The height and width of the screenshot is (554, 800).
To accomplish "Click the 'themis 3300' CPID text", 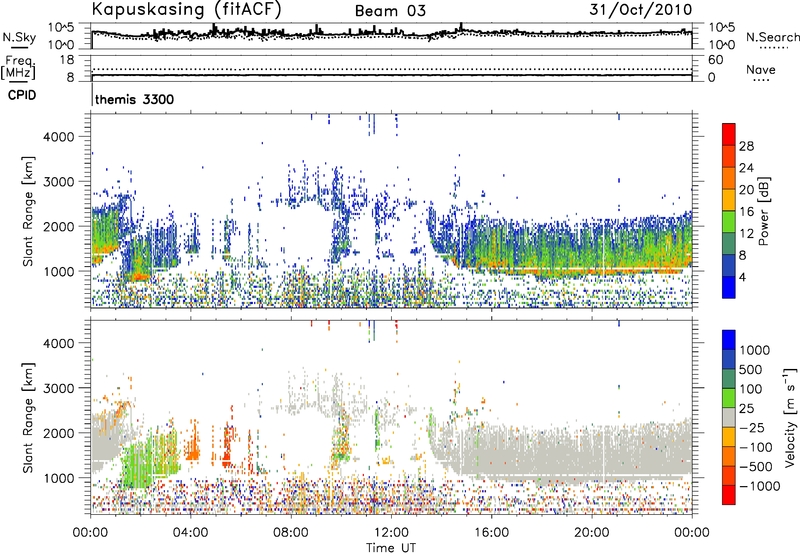I will click(135, 99).
